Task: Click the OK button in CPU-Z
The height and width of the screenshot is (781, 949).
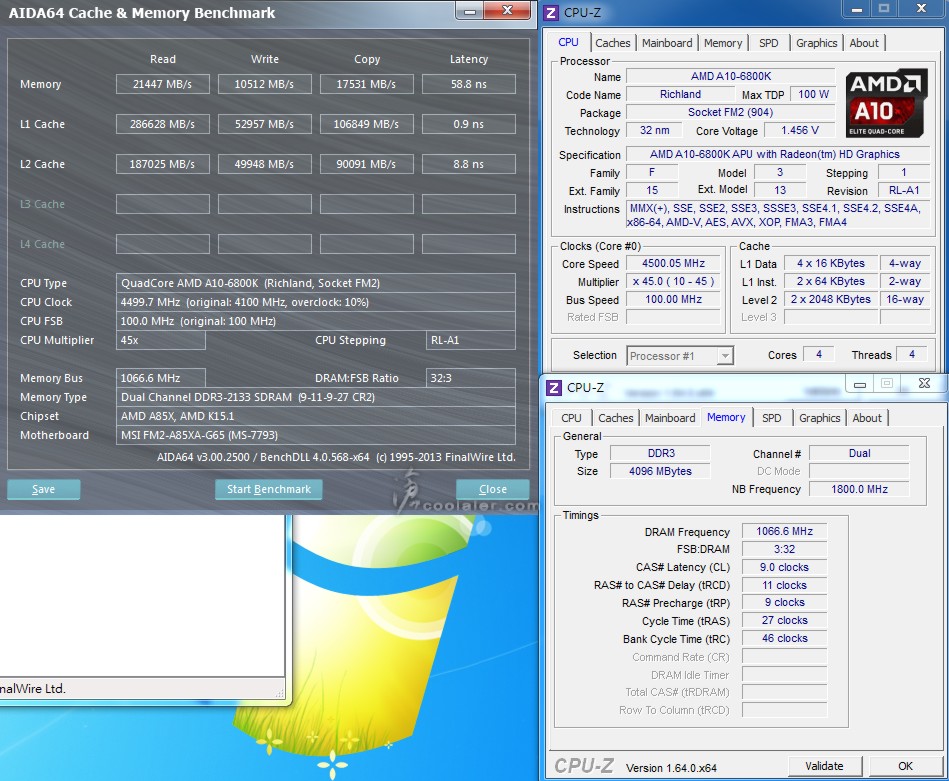Action: [905, 766]
